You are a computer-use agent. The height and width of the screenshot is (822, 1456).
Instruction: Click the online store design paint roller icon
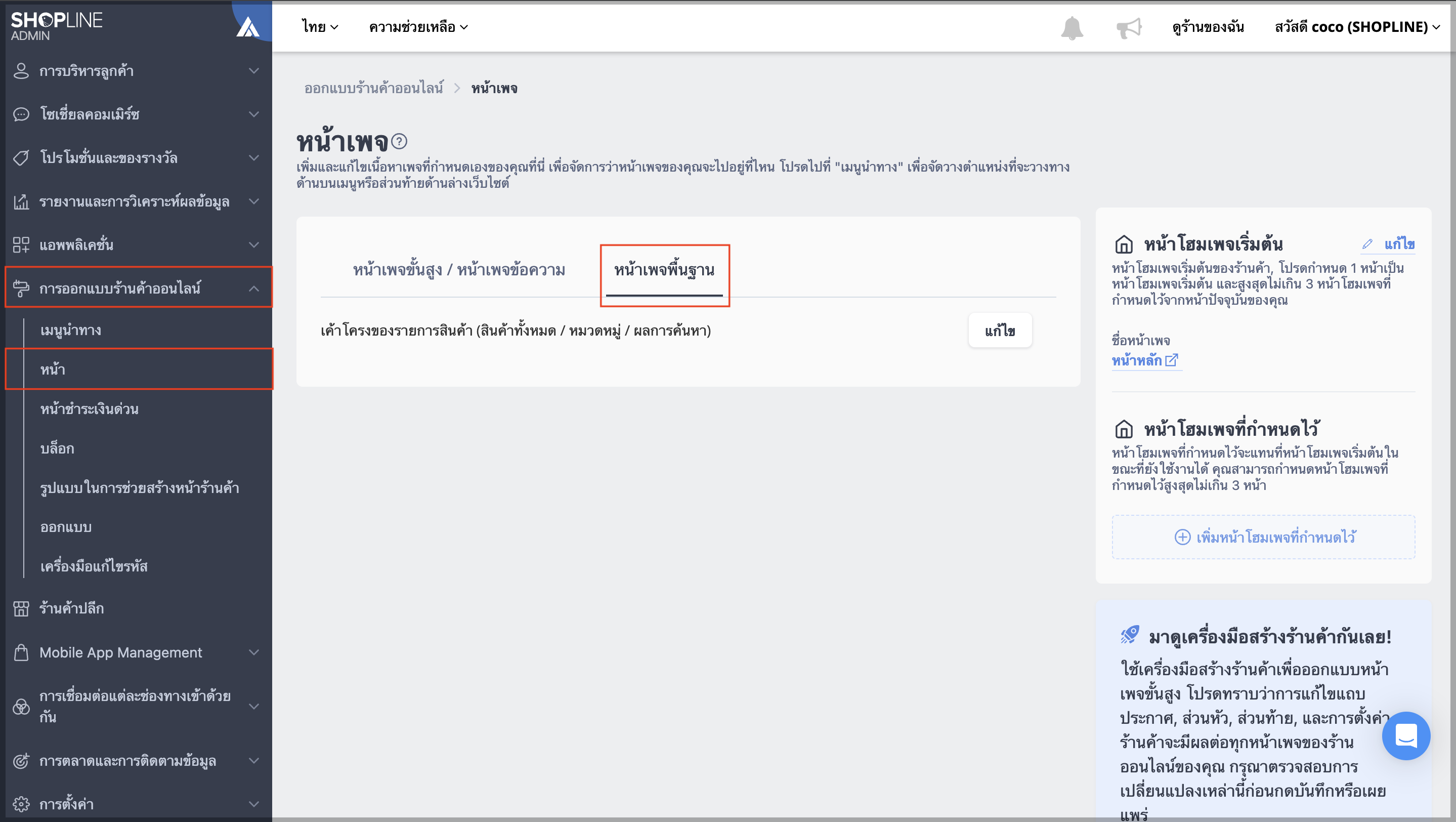tap(21, 289)
